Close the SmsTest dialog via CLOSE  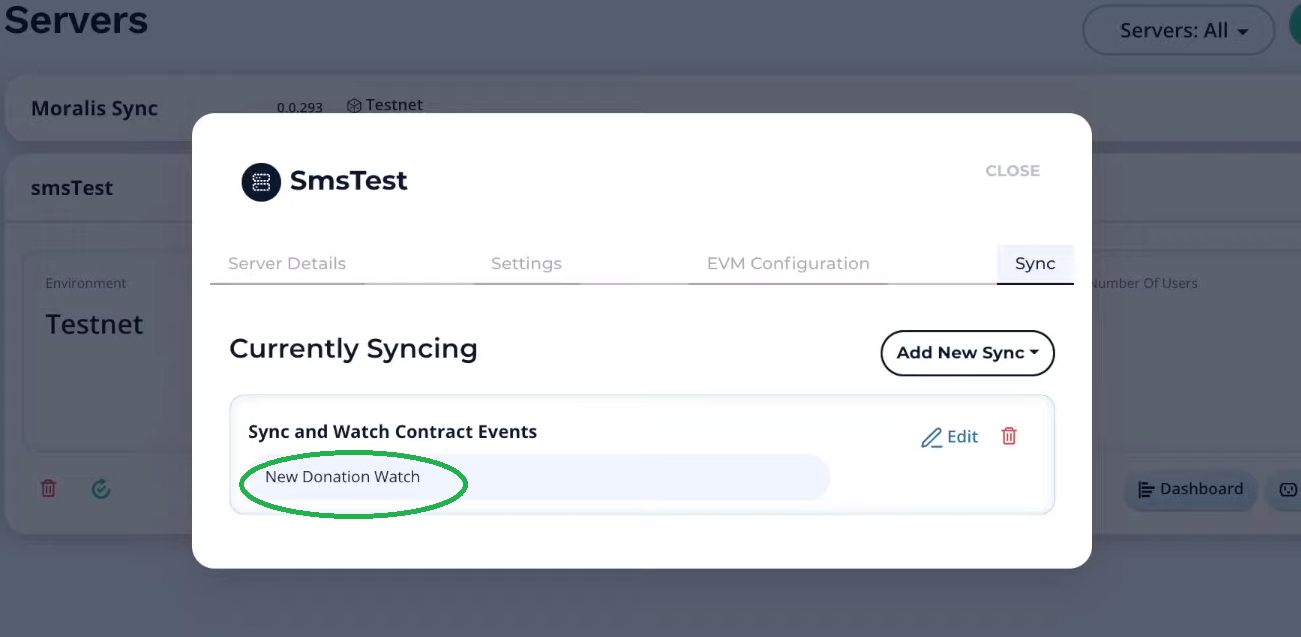pyautogui.click(x=1012, y=171)
